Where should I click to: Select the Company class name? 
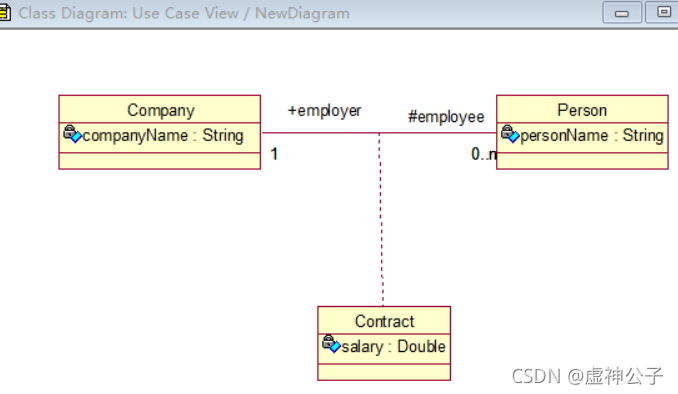tap(161, 110)
